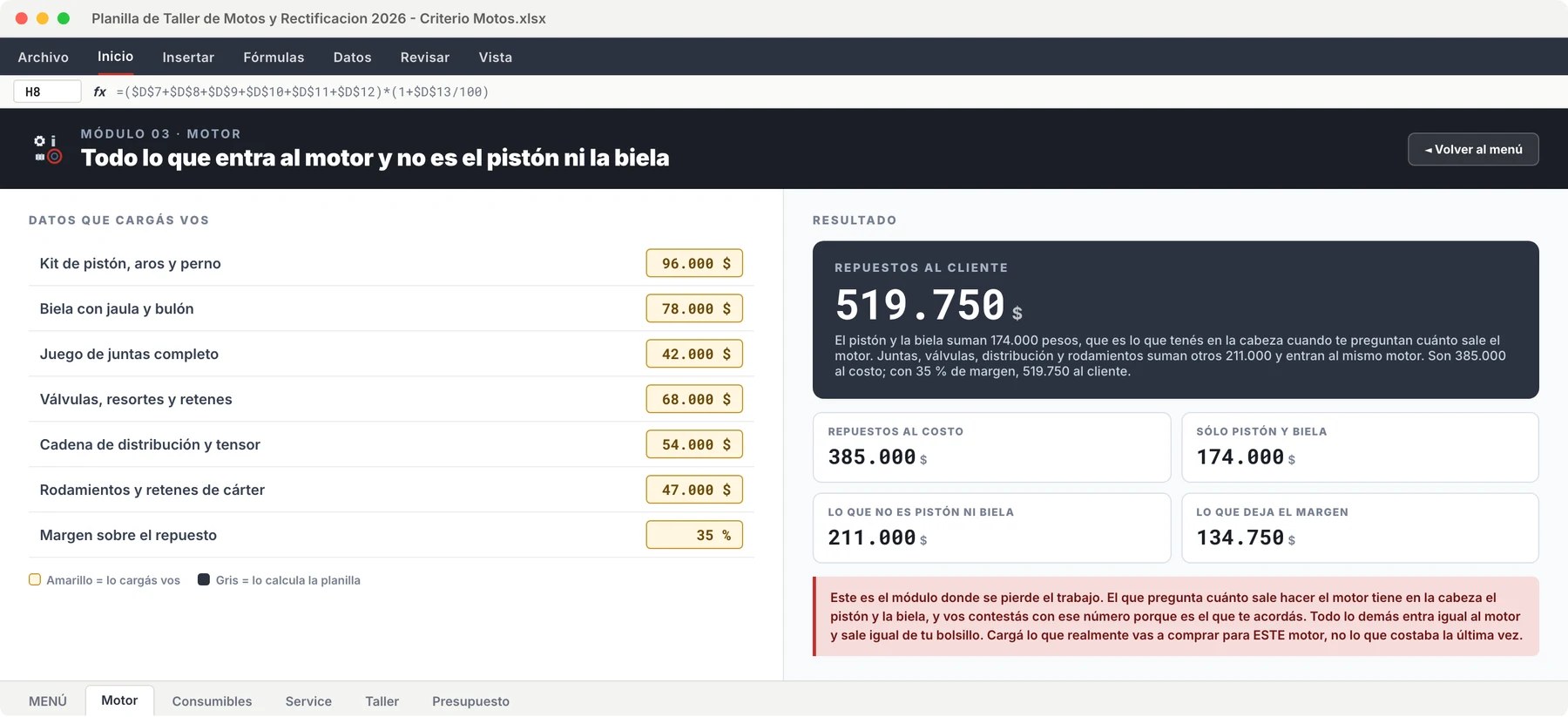Edit the Margen 35 % field
Screen dimensions: 1568x717
[x=694, y=535]
